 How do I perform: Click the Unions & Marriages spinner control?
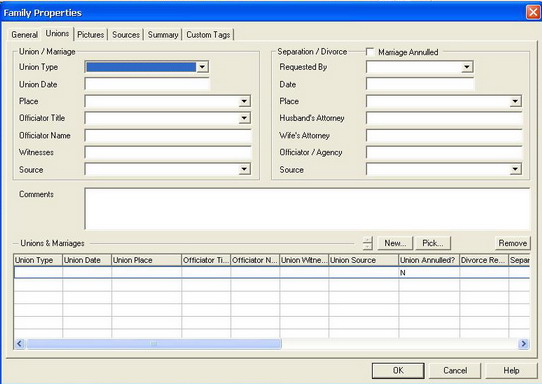click(x=368, y=243)
